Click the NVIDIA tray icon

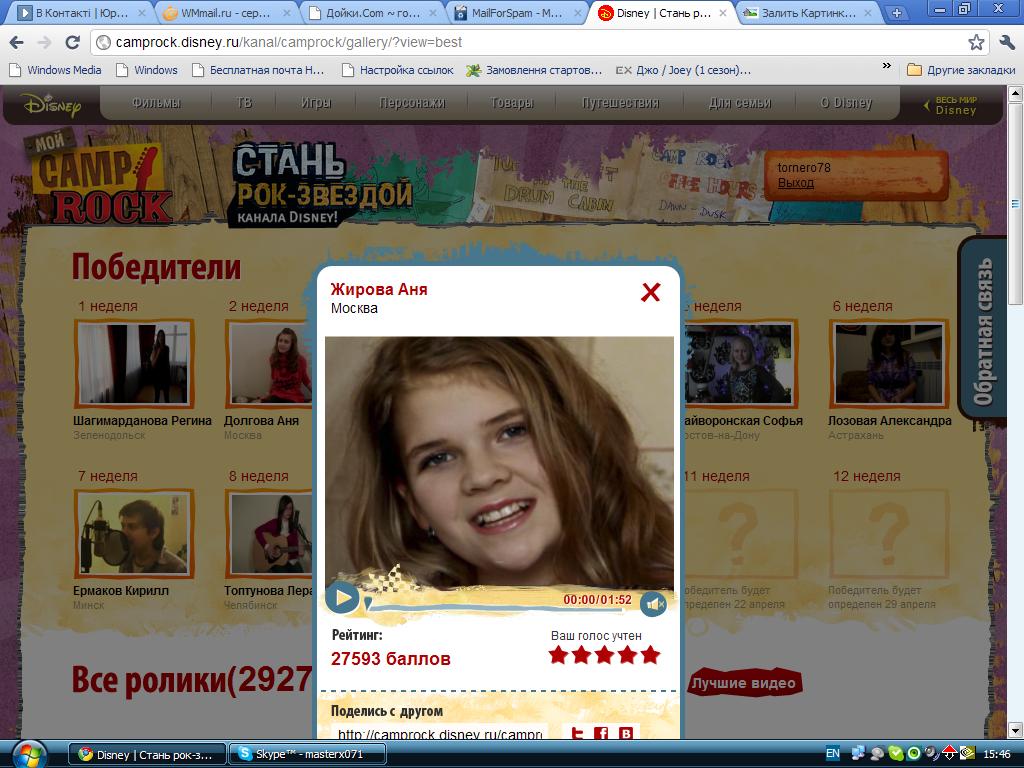[x=967, y=754]
